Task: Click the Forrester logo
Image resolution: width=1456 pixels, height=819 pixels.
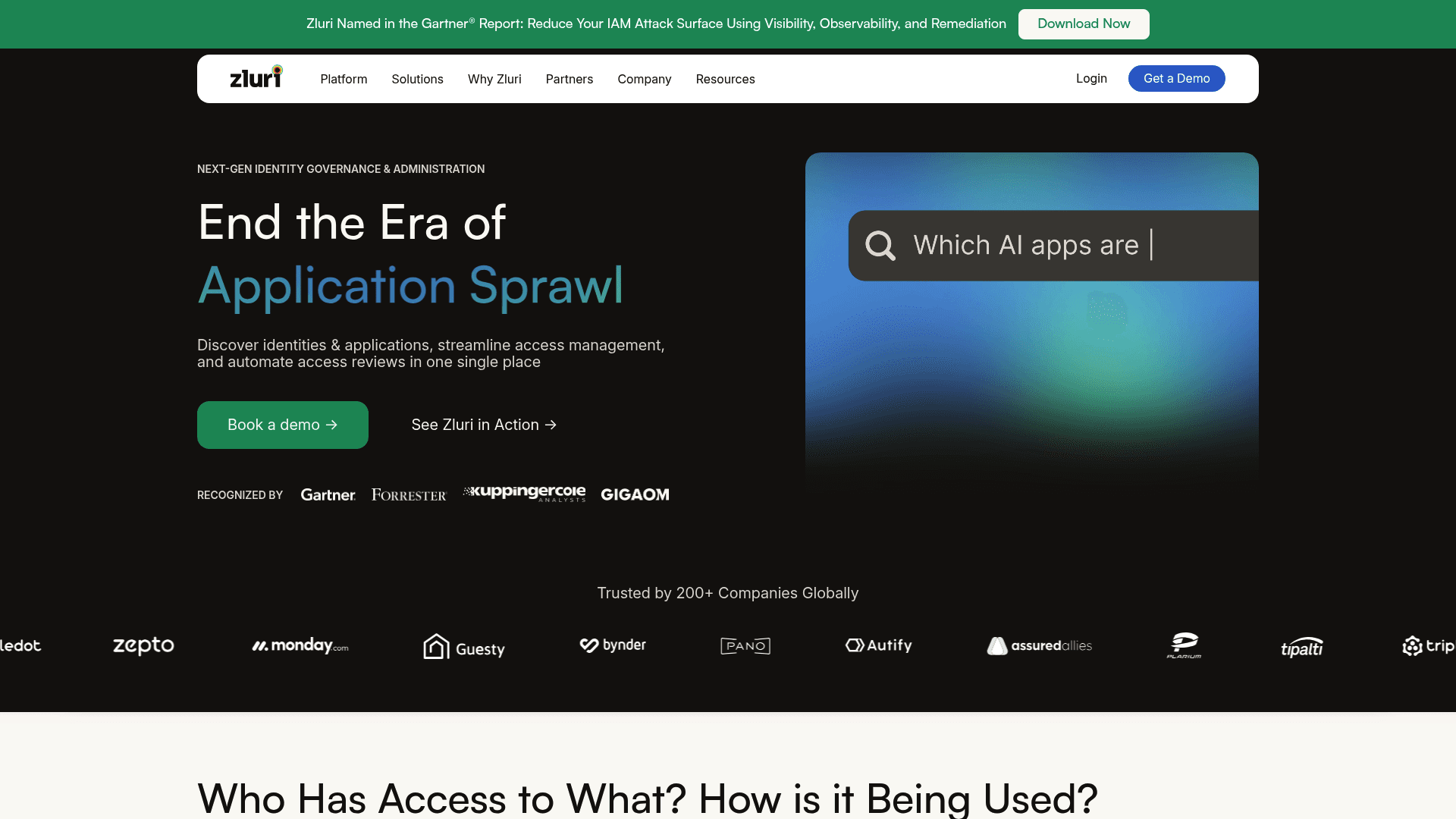Action: pyautogui.click(x=409, y=495)
